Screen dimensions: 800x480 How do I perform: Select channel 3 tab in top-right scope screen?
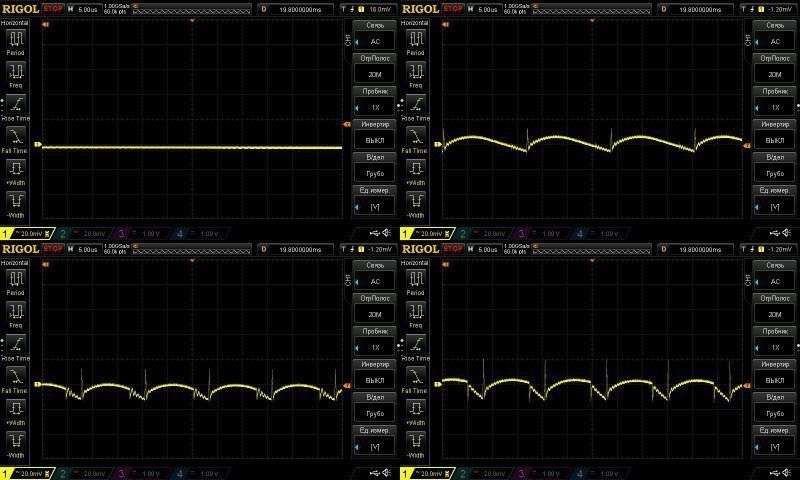pos(543,234)
